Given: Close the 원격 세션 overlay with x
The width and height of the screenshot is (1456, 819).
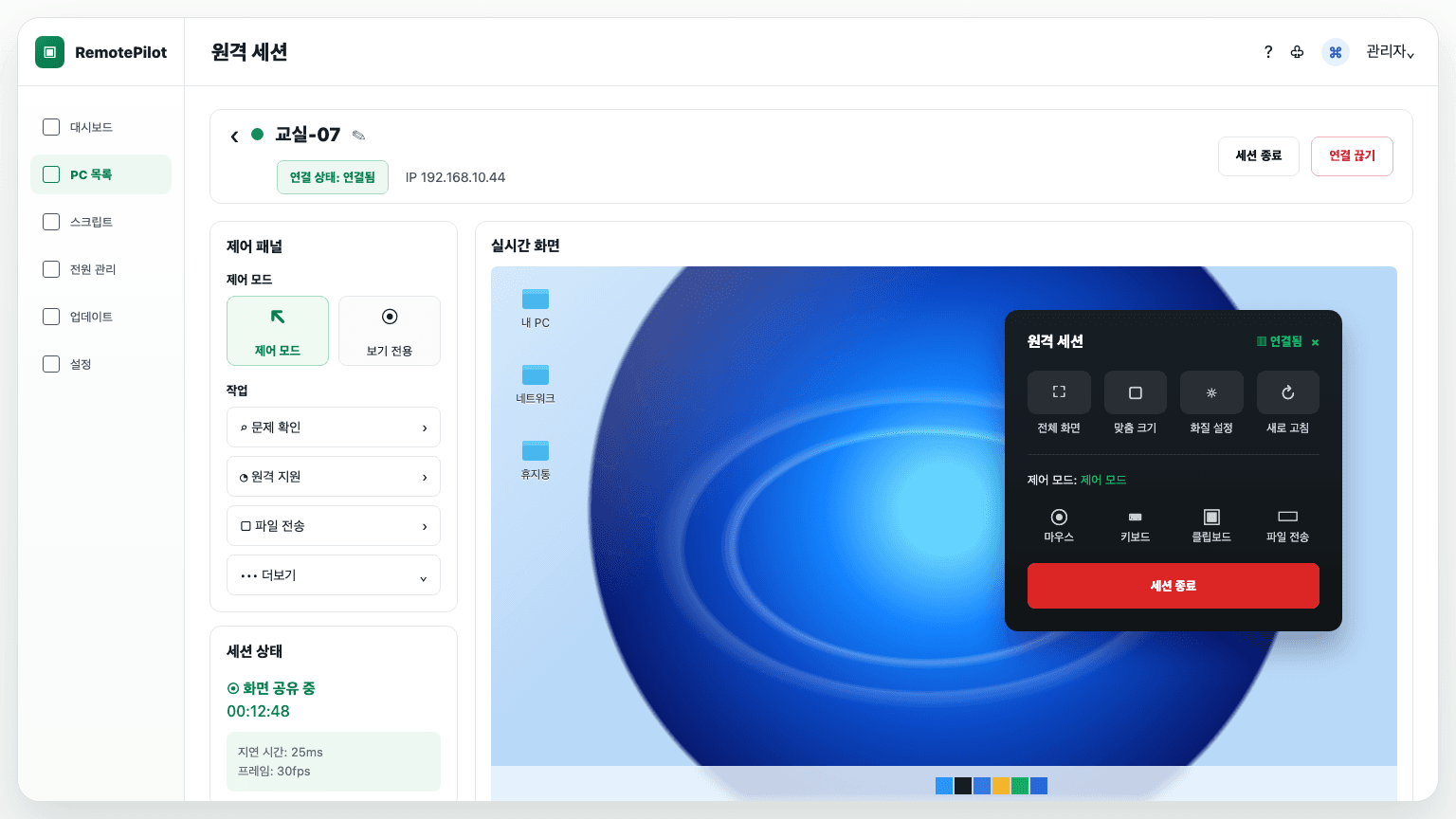Looking at the screenshot, I should click(x=1315, y=342).
